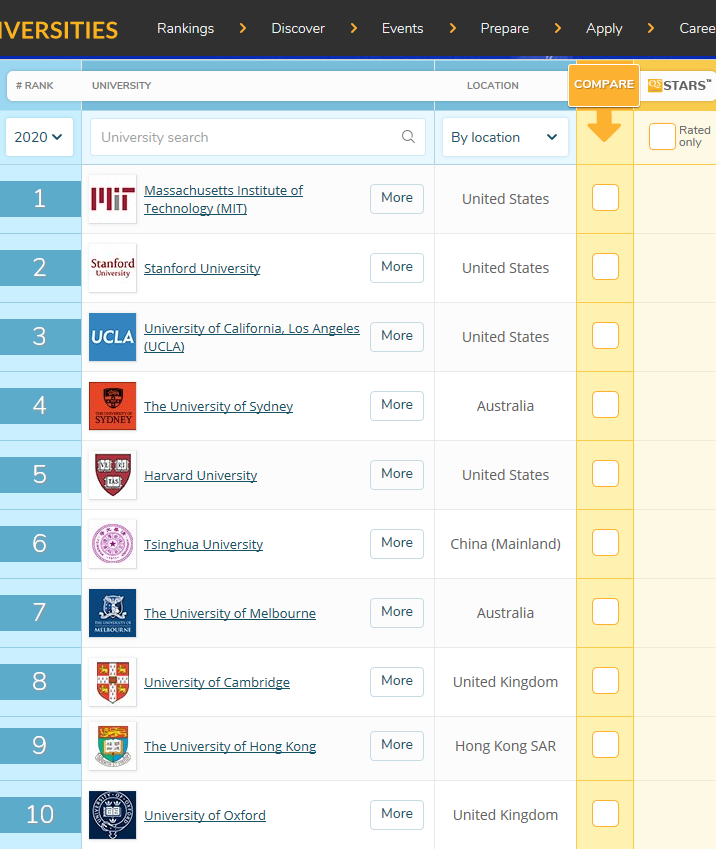Expand the Rankings menu chevron
Image resolution: width=716 pixels, height=849 pixels.
(x=243, y=28)
